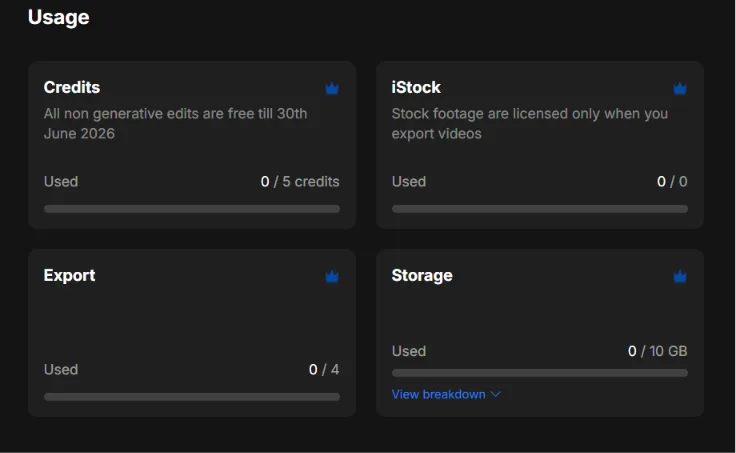Click the crown icon on Storage card
This screenshot has height=453, width=736.
680,276
